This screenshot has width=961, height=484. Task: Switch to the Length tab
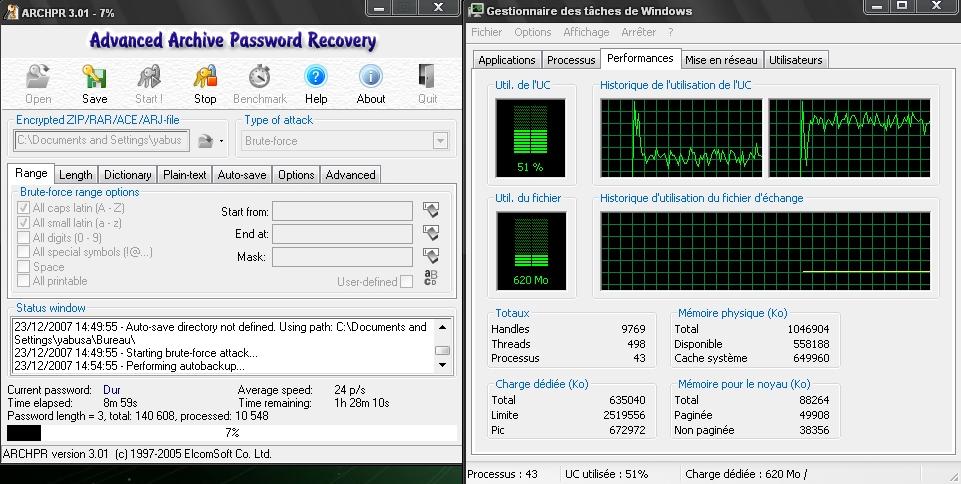[75, 175]
